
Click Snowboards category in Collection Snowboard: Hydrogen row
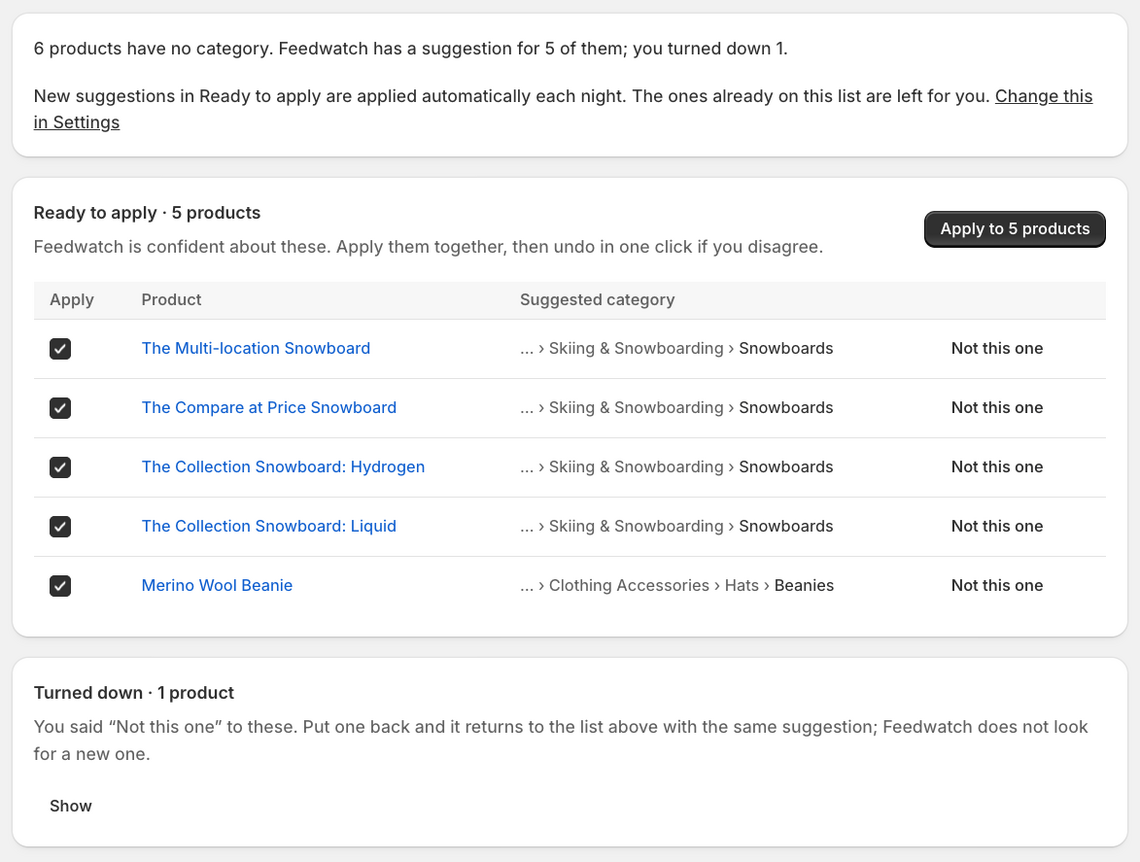pos(786,467)
